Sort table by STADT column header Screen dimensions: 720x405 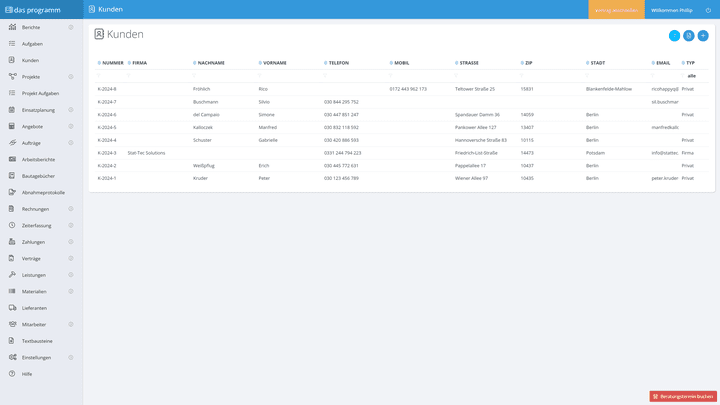pos(597,63)
